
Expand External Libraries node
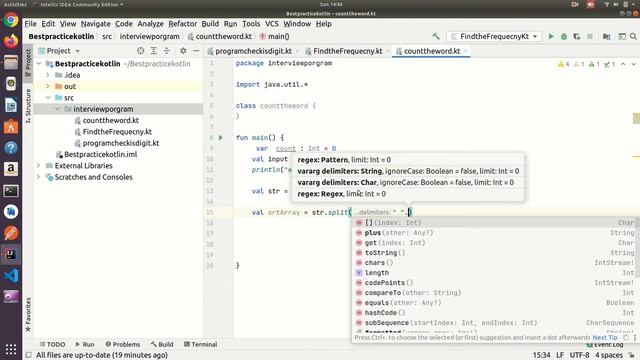39,166
